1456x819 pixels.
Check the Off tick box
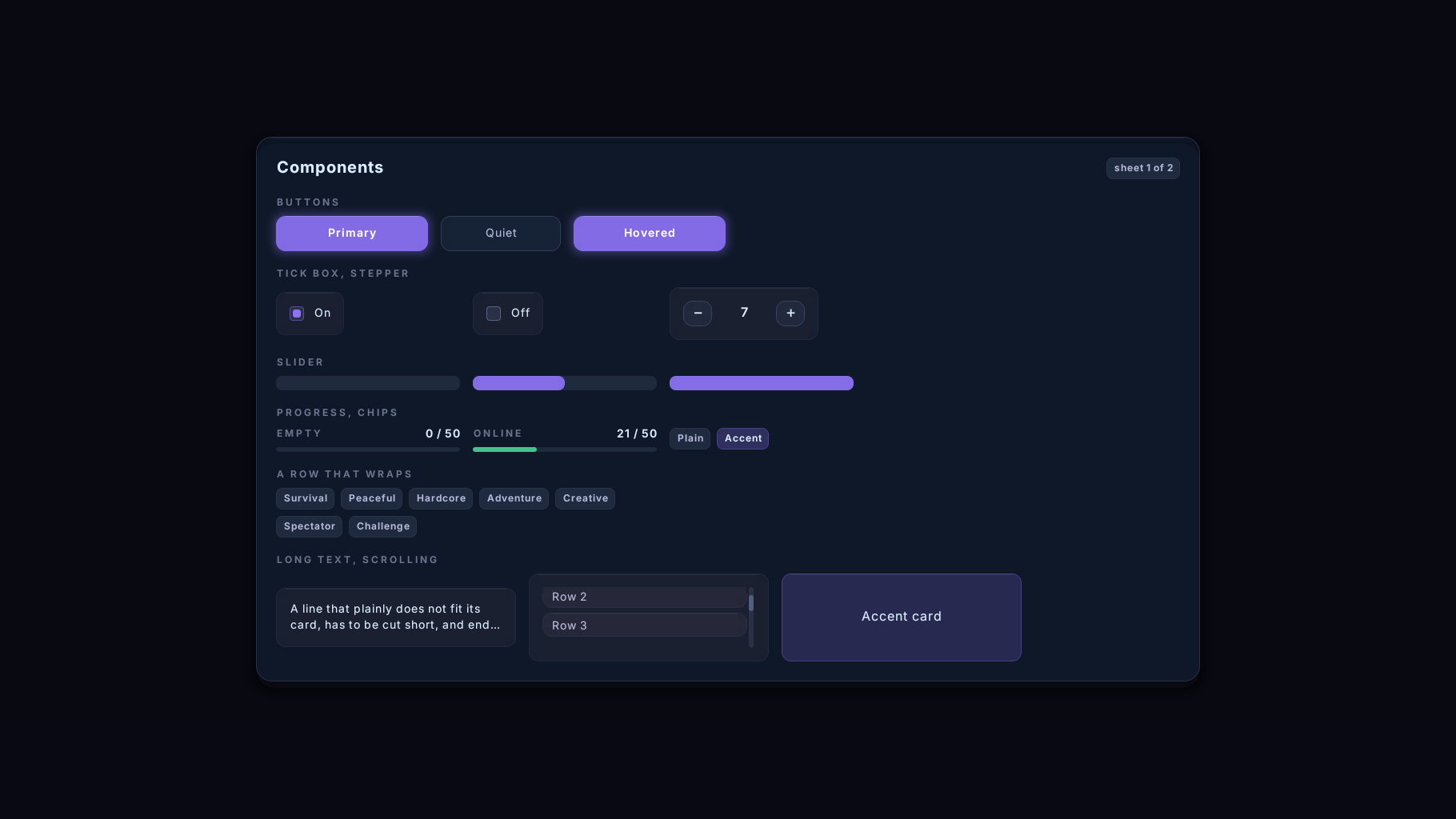click(x=494, y=314)
